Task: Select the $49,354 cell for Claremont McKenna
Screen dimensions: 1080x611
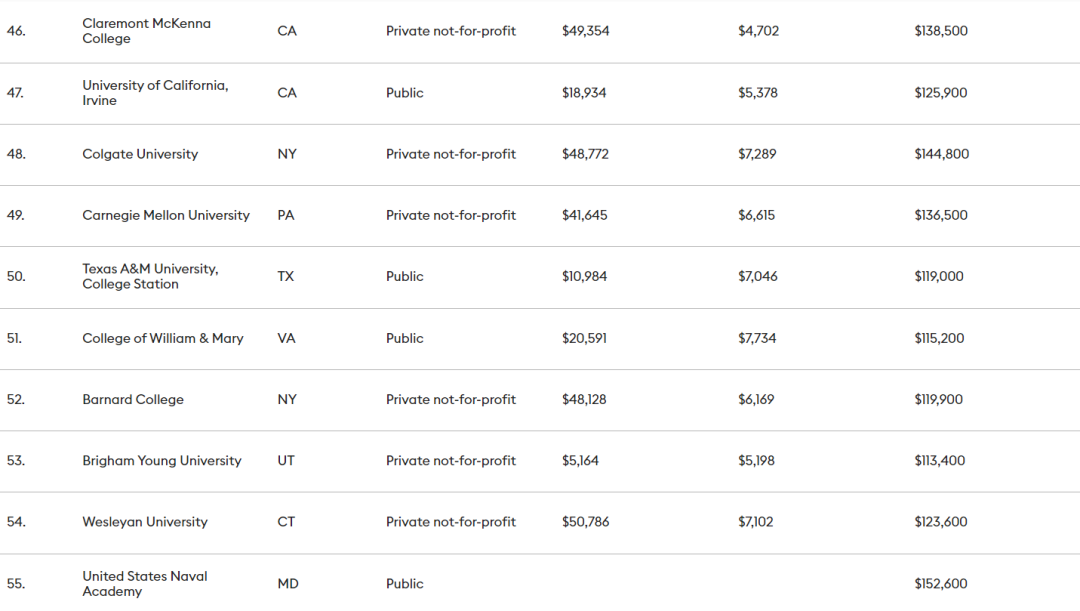Action: (586, 31)
